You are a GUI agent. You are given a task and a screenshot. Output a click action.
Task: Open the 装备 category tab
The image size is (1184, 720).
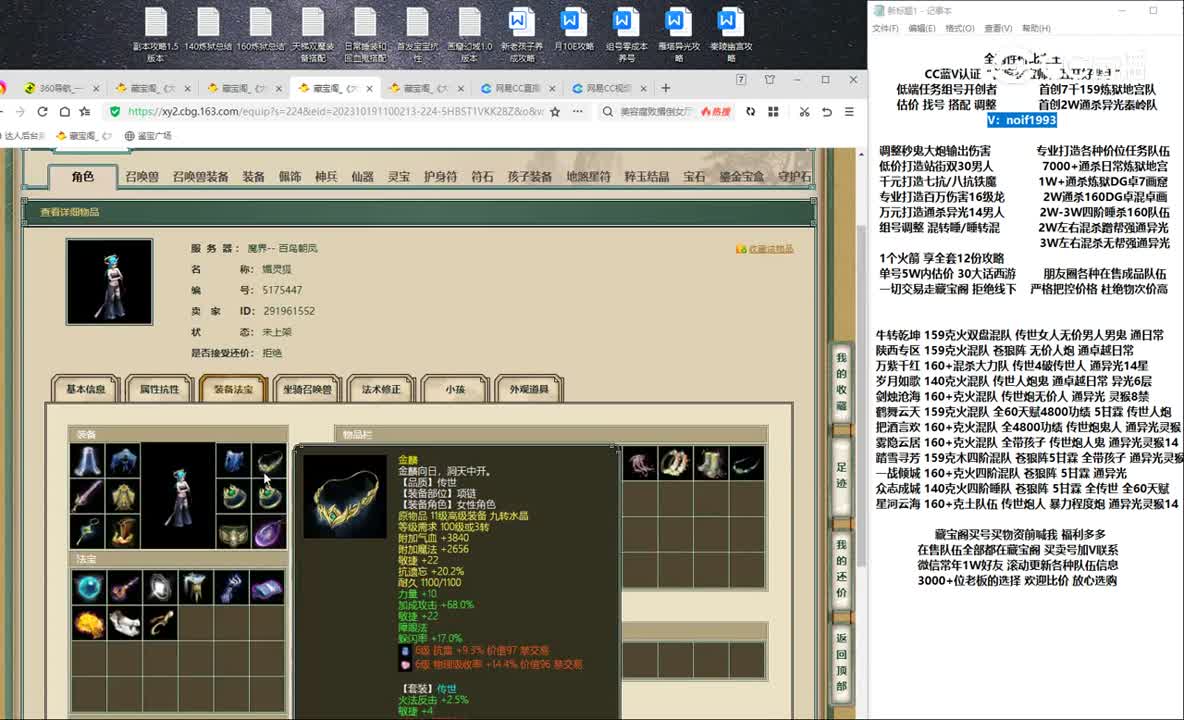coord(253,177)
